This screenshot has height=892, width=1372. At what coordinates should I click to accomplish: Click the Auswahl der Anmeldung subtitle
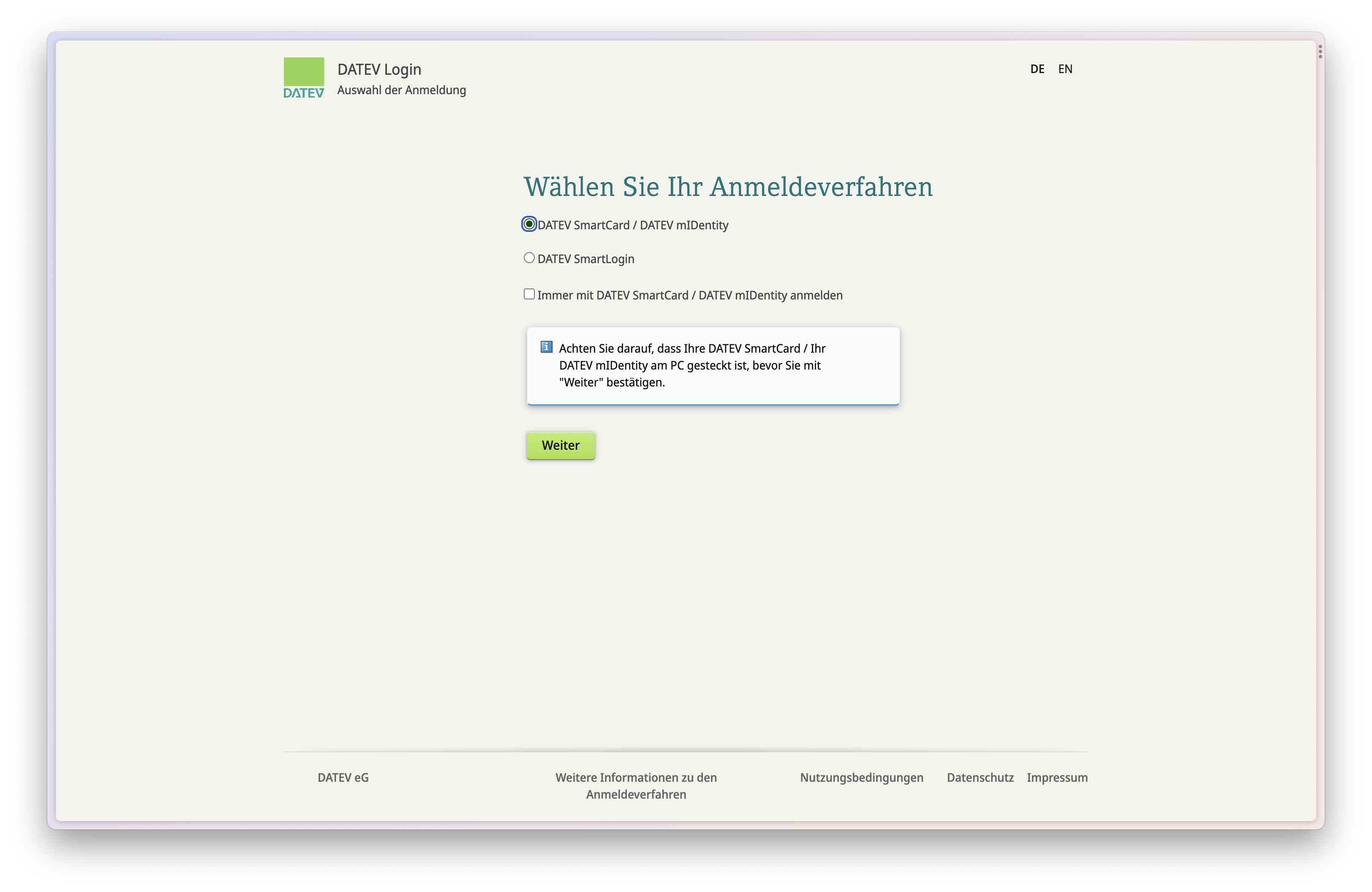pos(401,90)
